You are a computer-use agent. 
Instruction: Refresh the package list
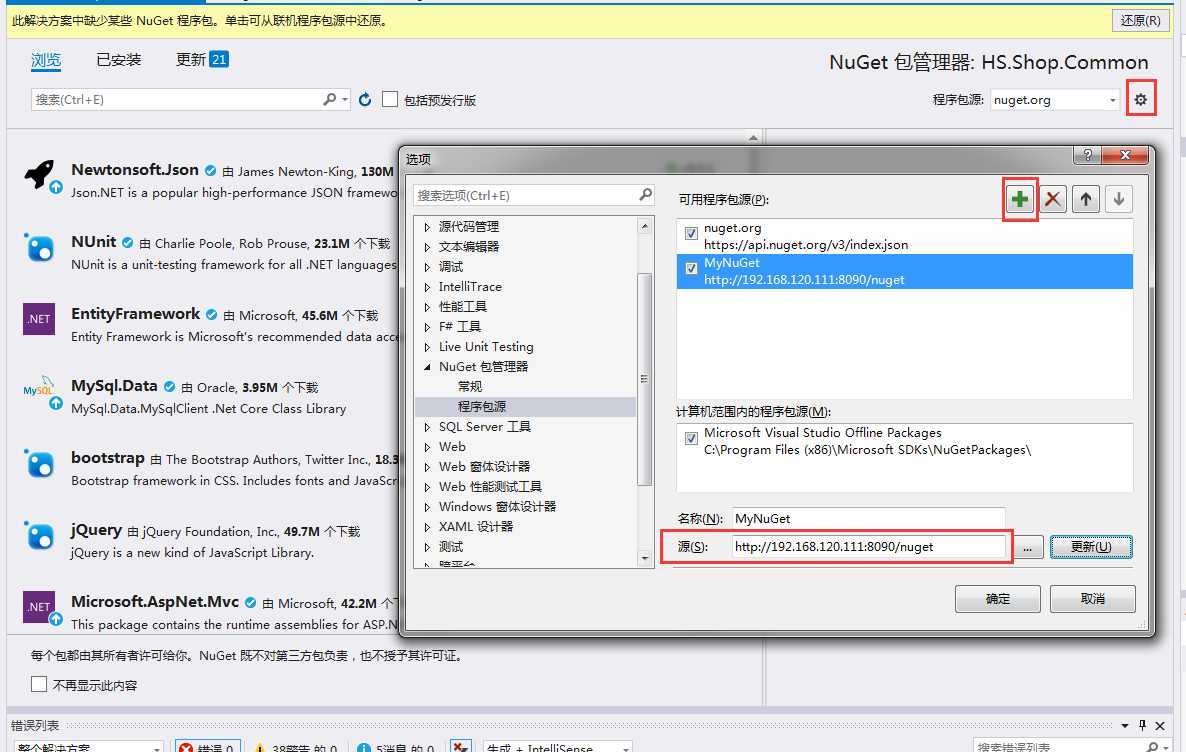point(365,100)
